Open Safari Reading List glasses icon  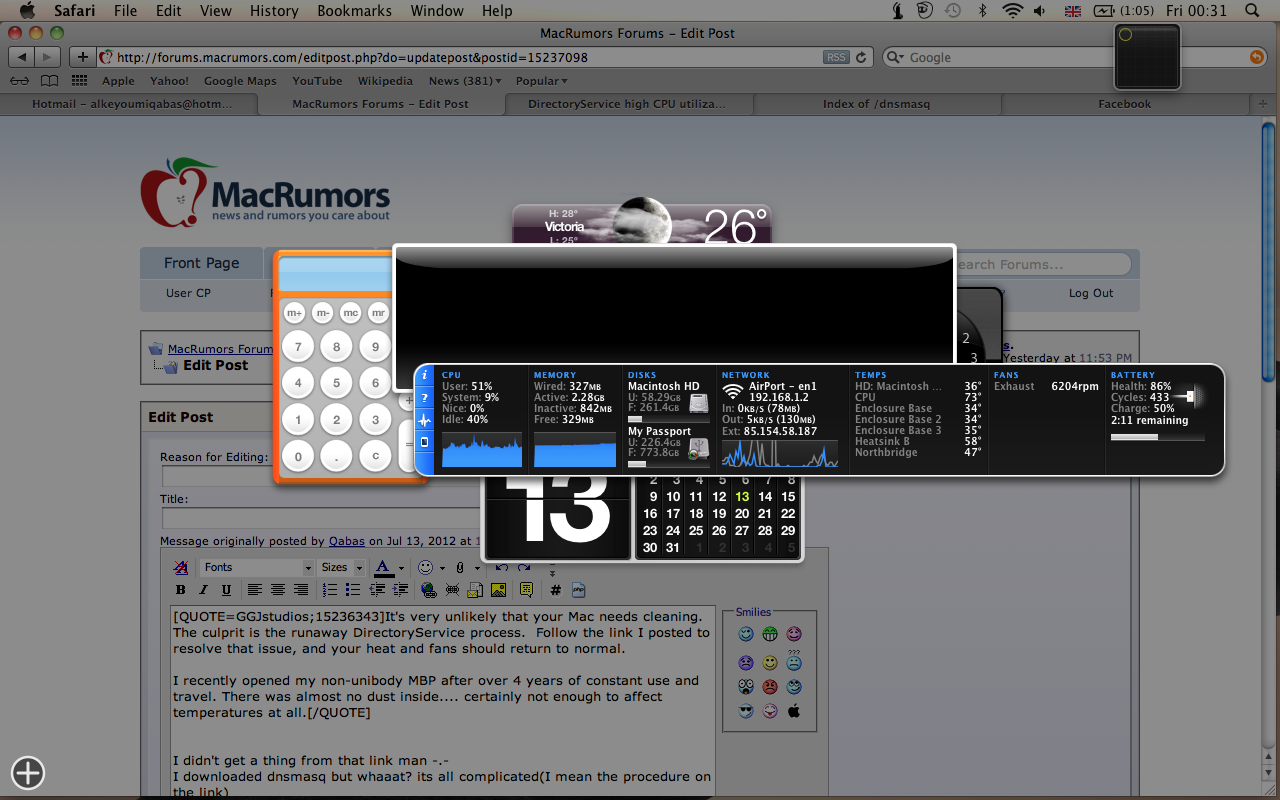[19, 81]
